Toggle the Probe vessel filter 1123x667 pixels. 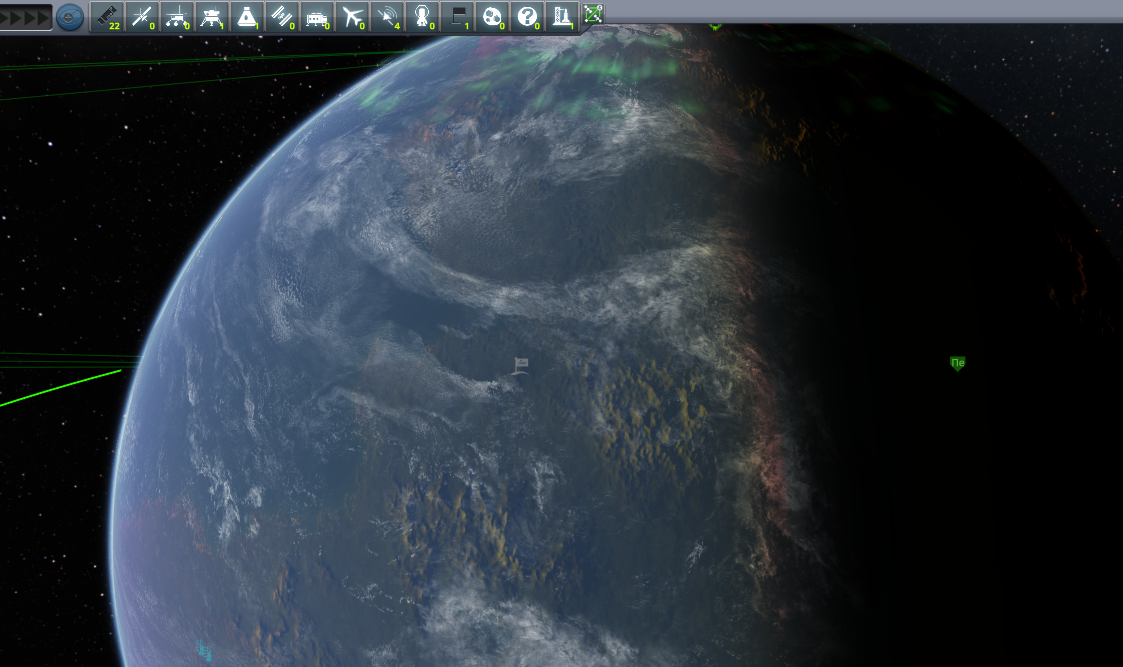(x=141, y=16)
